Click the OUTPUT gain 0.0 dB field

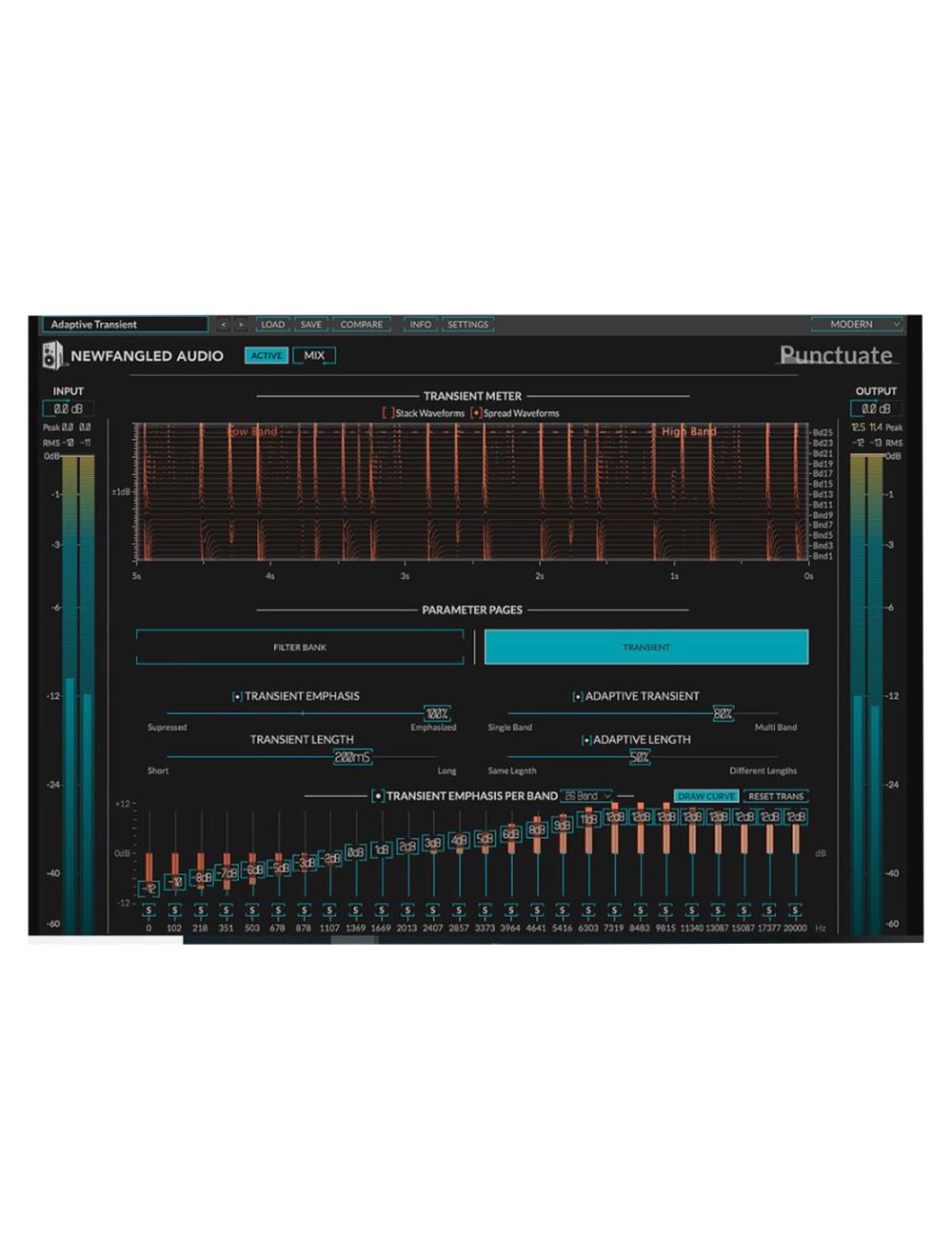tap(876, 409)
